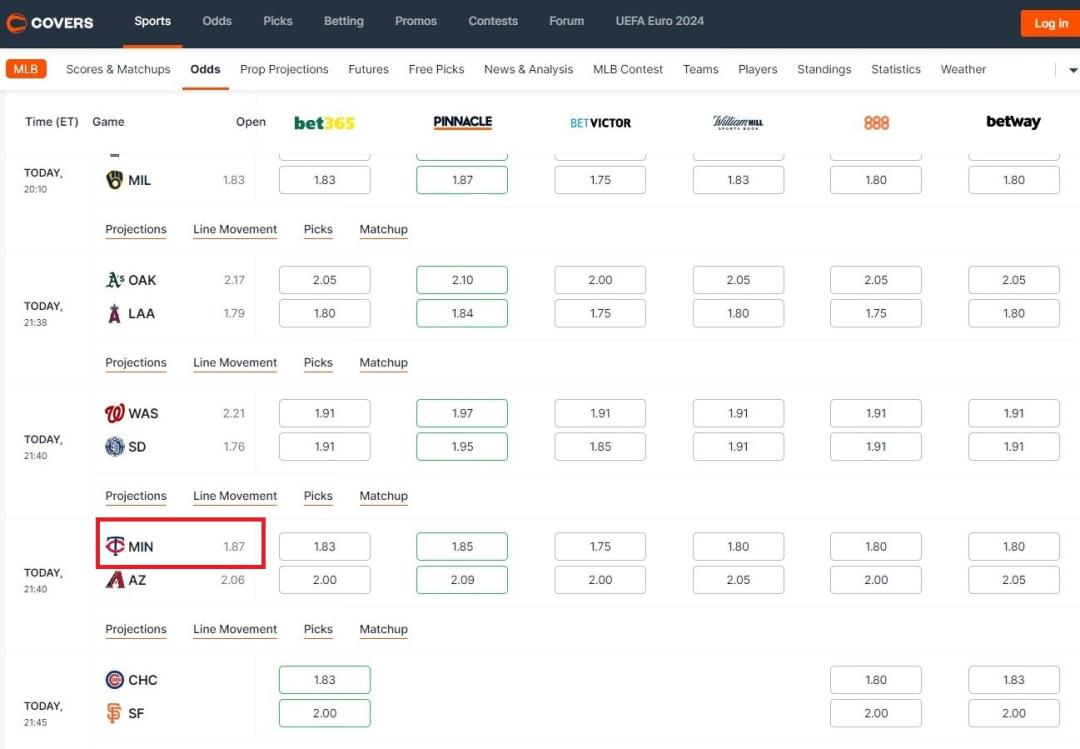This screenshot has height=749, width=1080.
Task: Click the San Diego Padres logo
Action: [x=114, y=447]
